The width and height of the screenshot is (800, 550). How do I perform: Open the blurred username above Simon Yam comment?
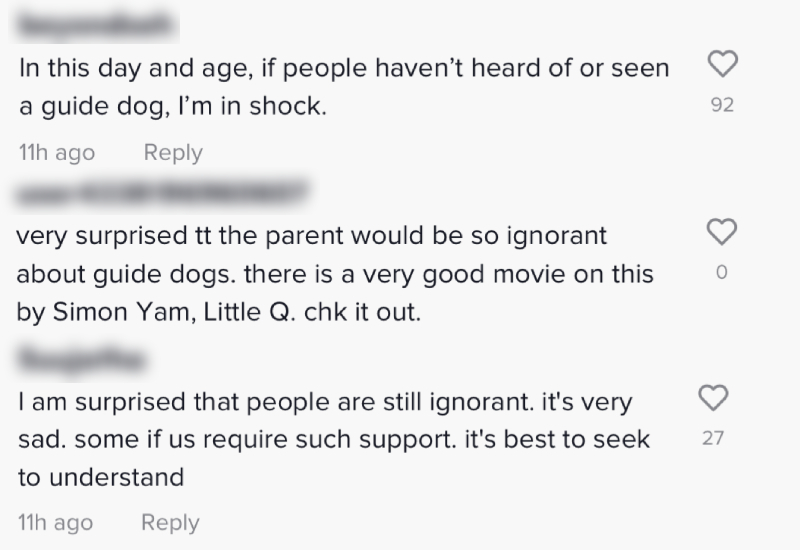pyautogui.click(x=162, y=192)
